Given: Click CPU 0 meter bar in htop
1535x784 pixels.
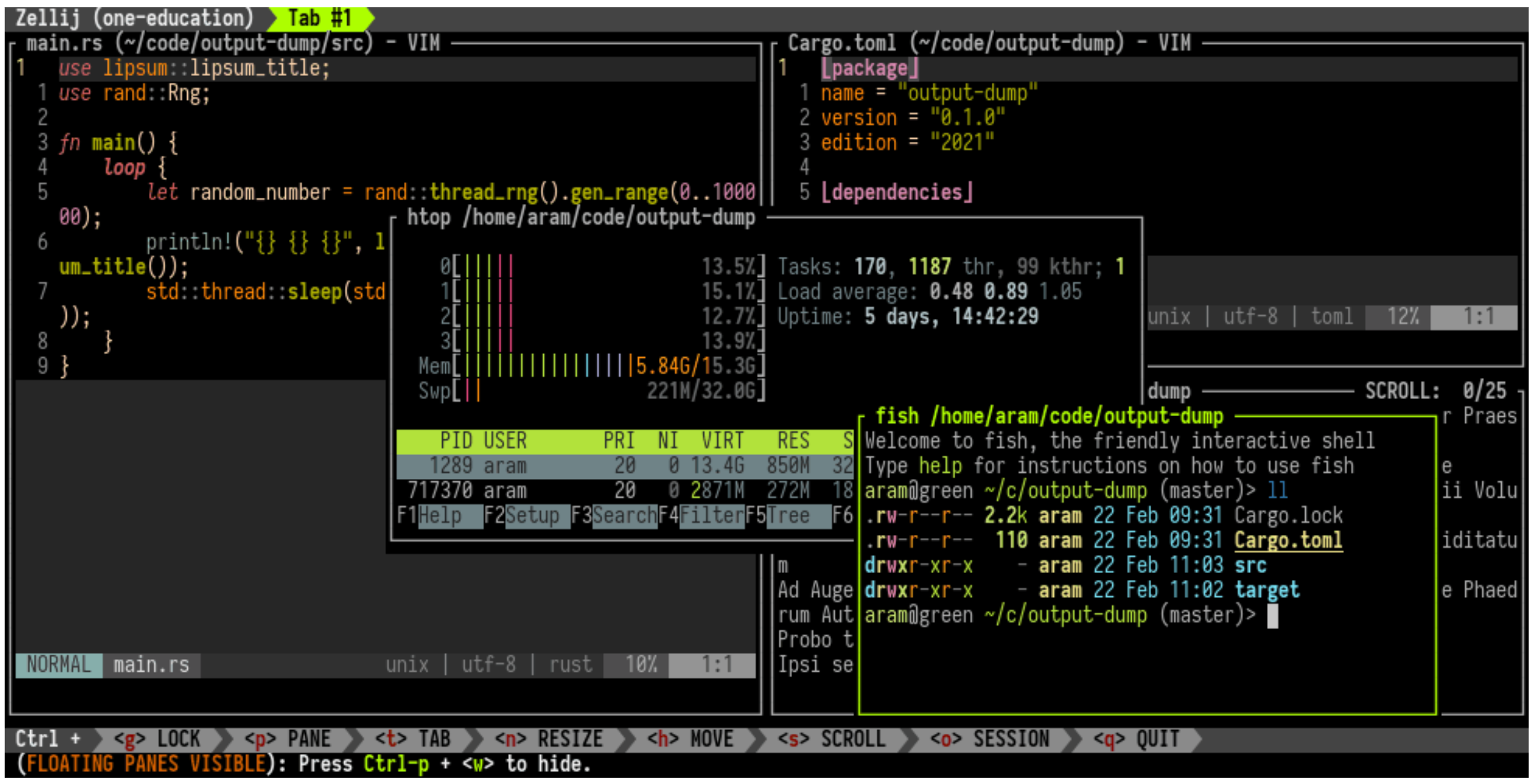Looking at the screenshot, I should click(602, 267).
